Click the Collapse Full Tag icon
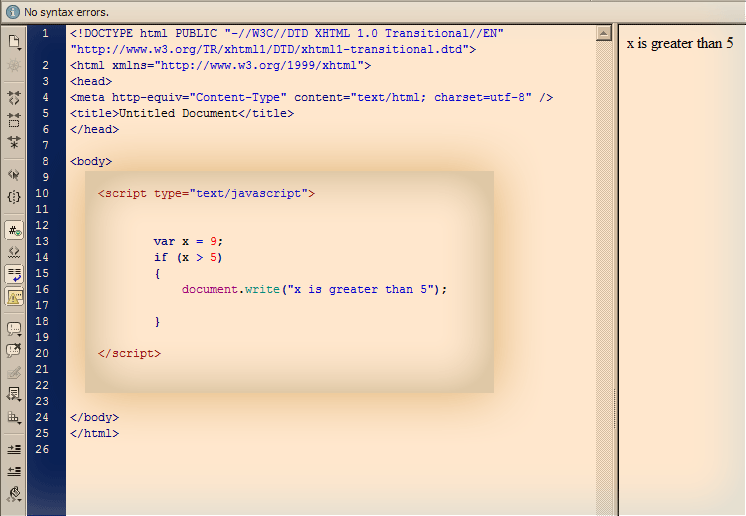 (14, 97)
